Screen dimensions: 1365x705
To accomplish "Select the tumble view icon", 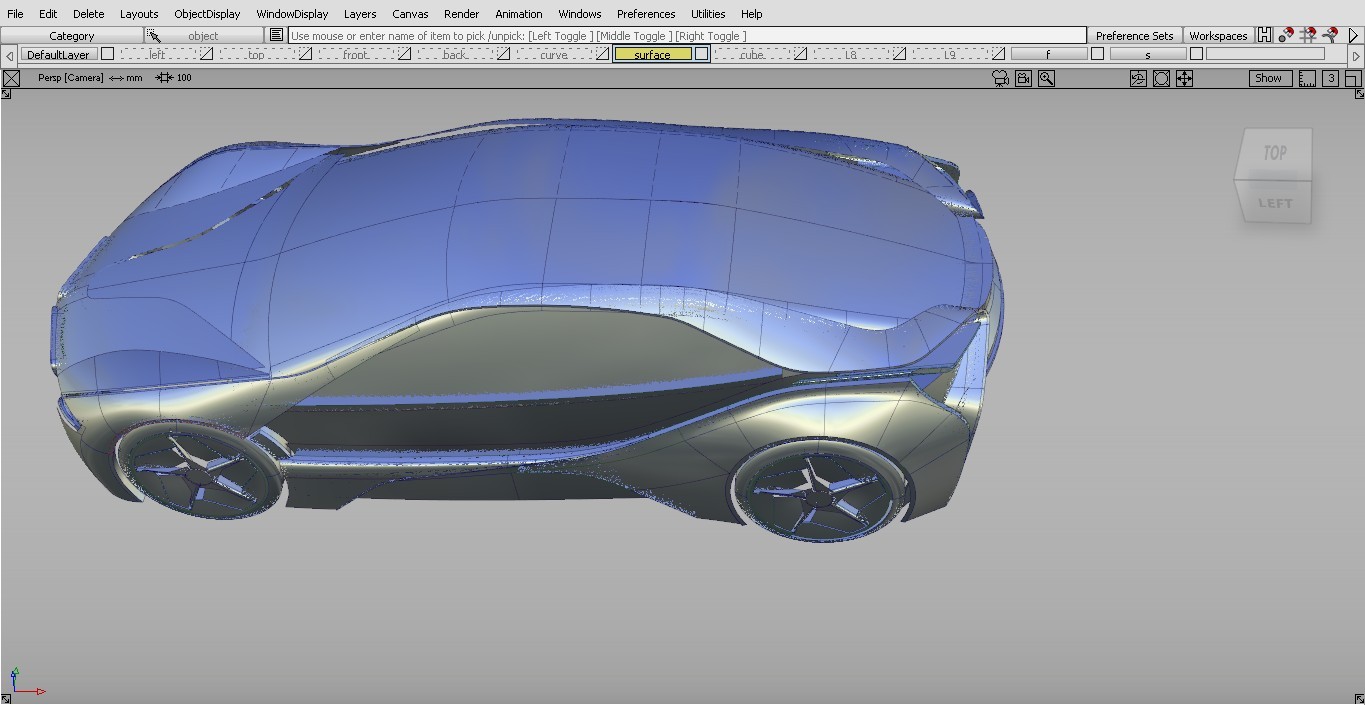I will click(x=1138, y=78).
